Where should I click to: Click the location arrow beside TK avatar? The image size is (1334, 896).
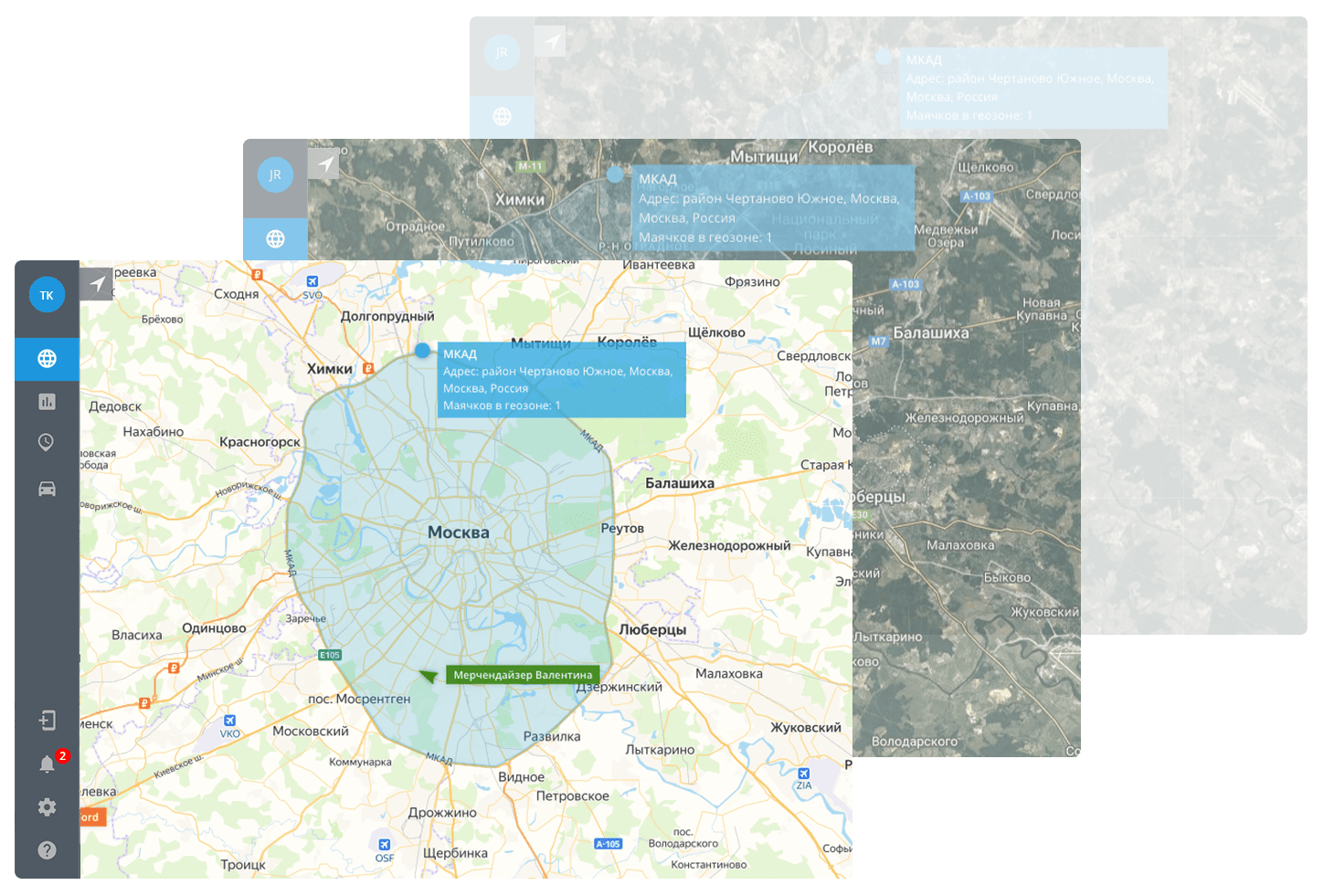tap(96, 284)
